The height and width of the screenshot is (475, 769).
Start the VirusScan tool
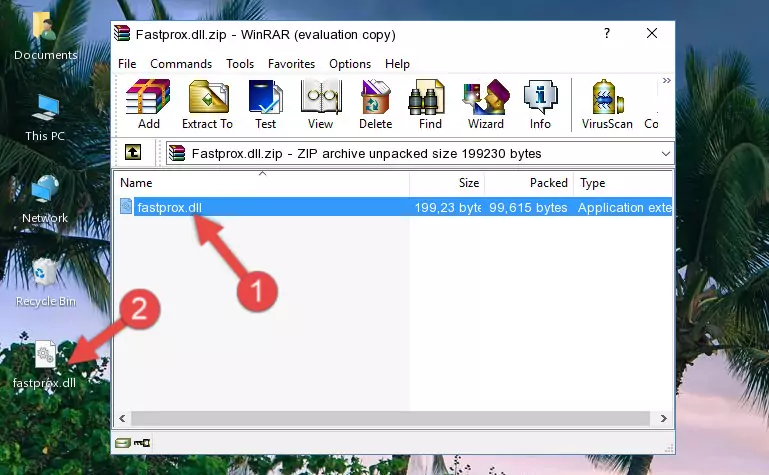607,104
